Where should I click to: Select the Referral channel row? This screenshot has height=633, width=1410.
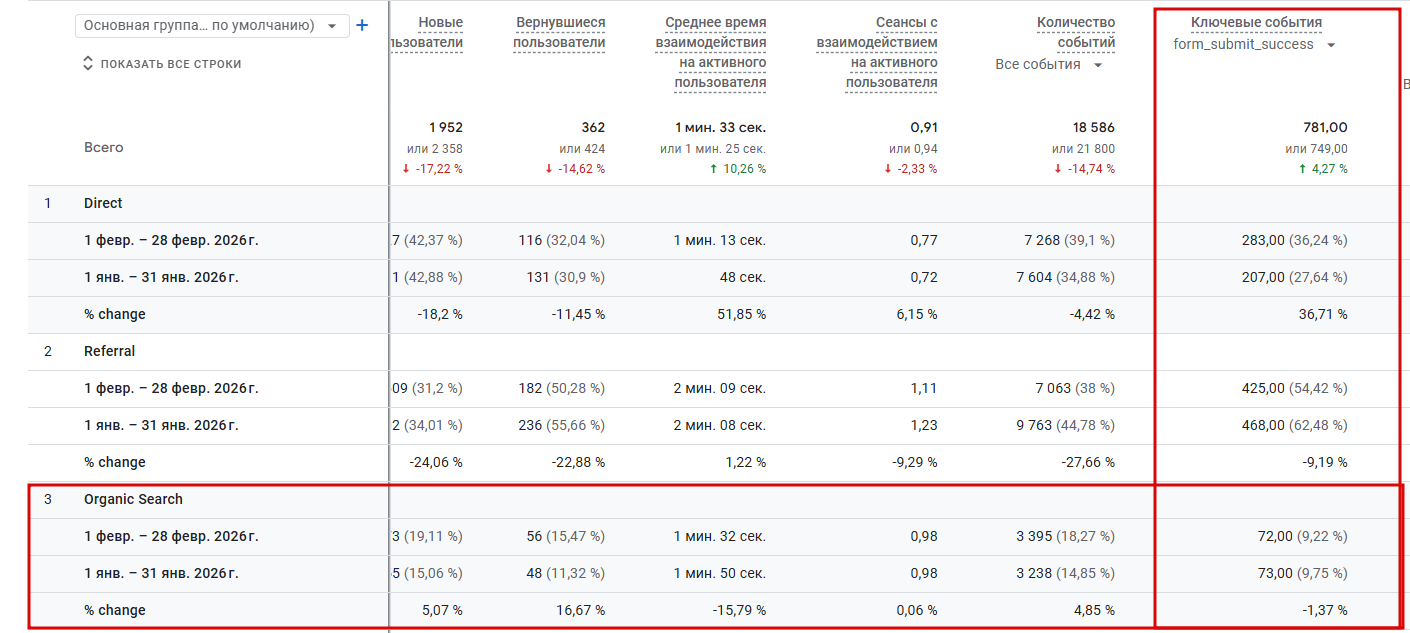click(109, 351)
